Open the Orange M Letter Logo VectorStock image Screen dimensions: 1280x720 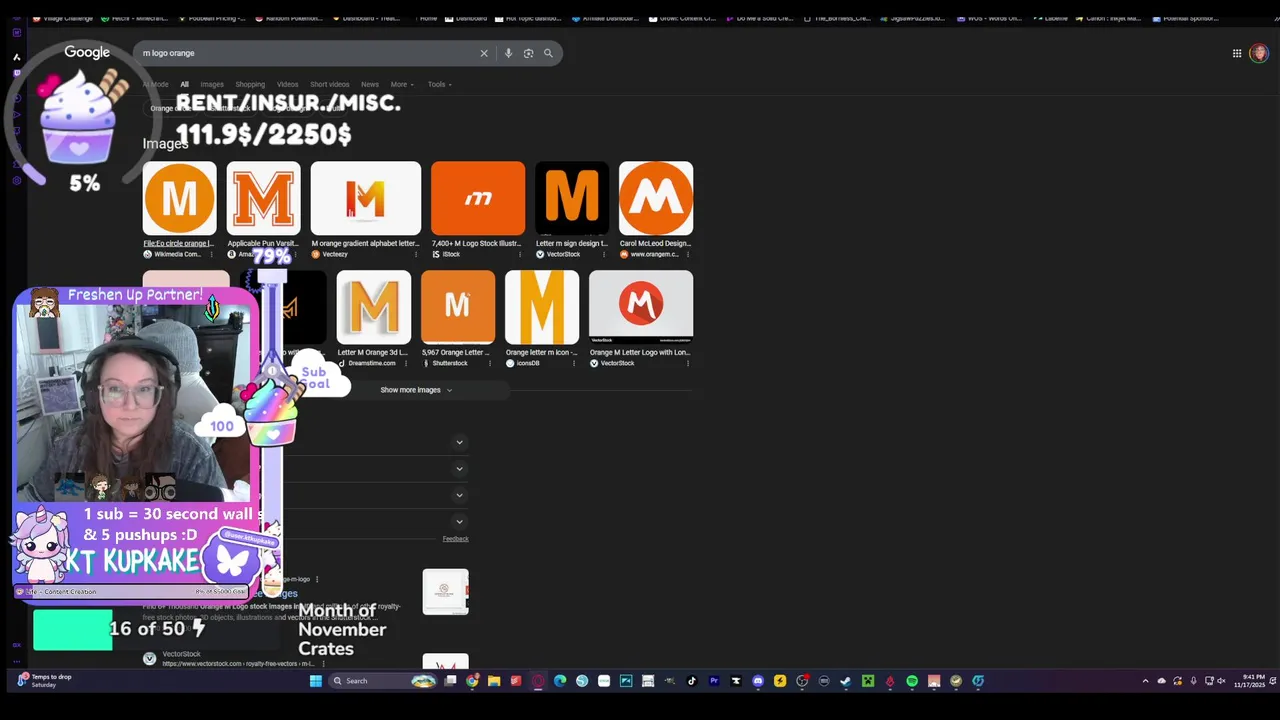coord(640,307)
